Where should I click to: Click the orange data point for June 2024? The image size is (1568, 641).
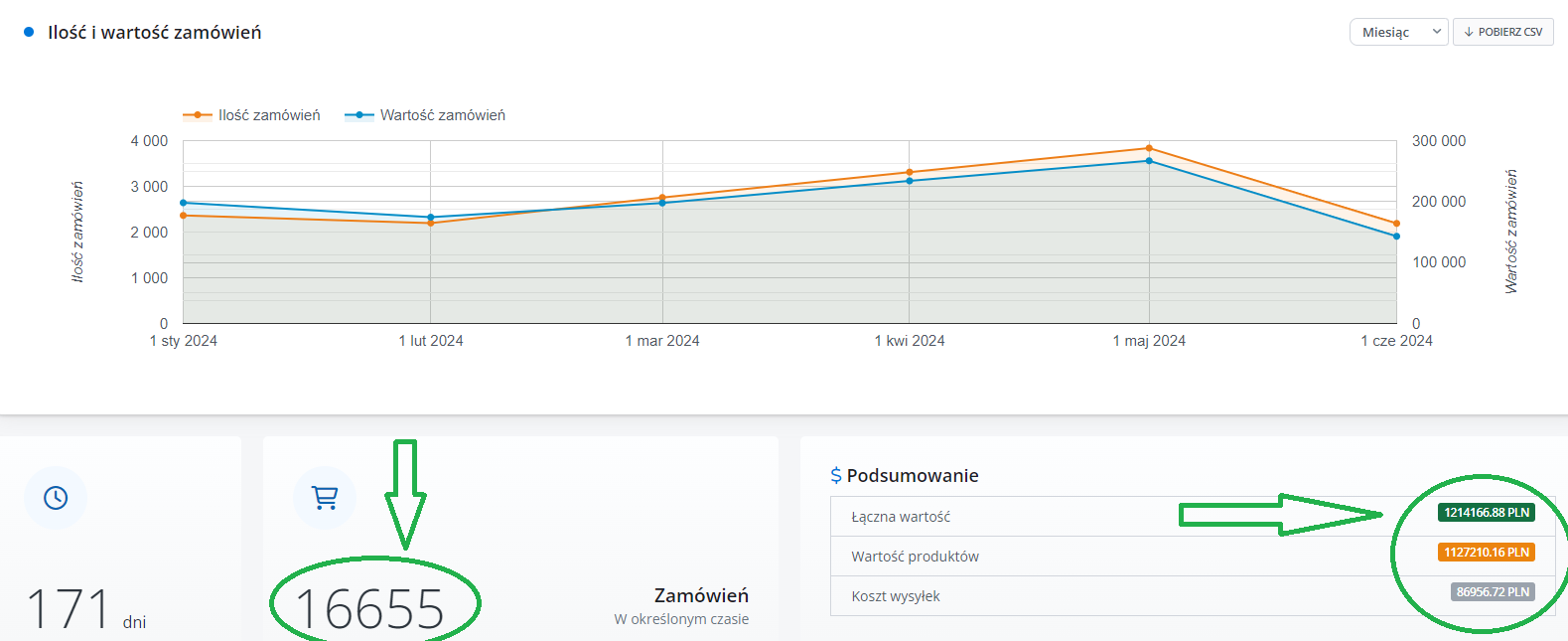point(1396,224)
